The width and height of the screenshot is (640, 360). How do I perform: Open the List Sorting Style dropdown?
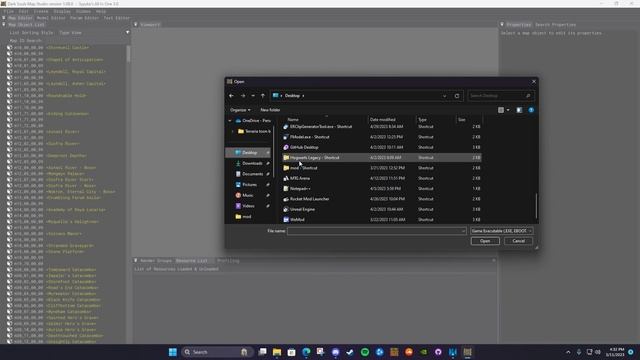127,33
